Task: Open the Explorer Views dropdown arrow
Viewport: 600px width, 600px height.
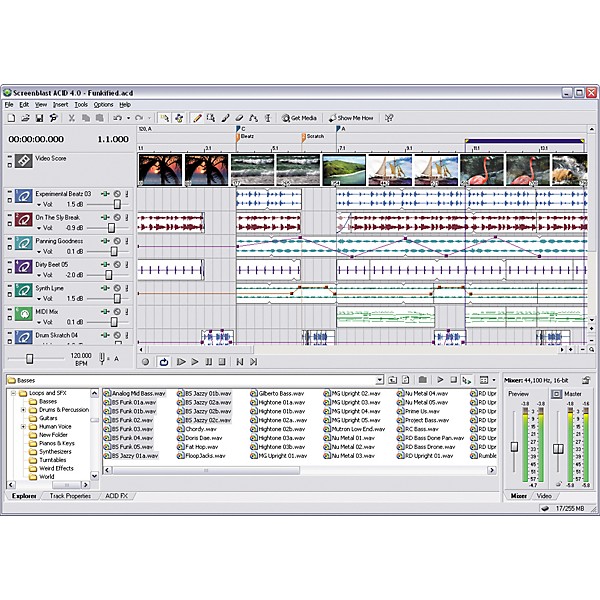Action: pos(494,380)
